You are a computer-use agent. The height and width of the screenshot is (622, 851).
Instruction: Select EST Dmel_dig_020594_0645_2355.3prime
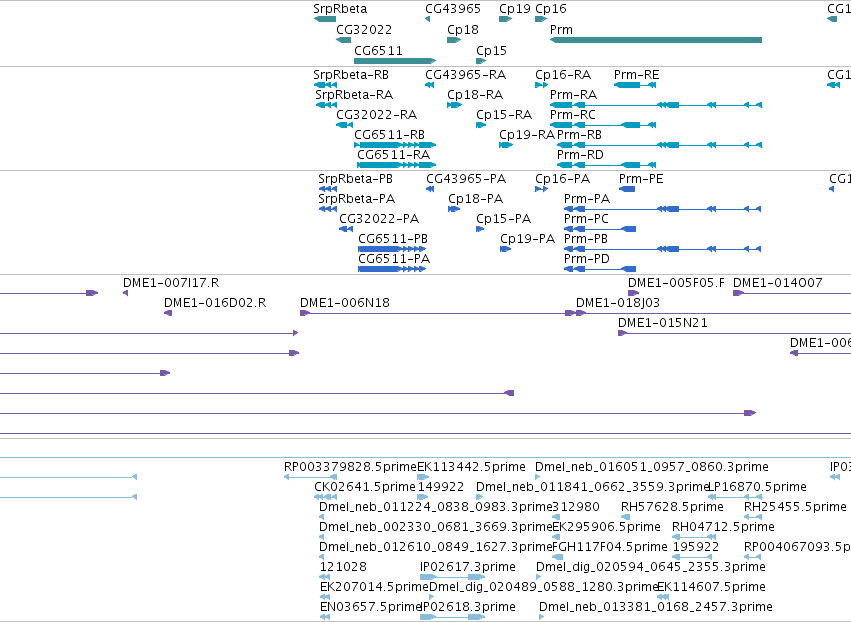tap(651, 568)
